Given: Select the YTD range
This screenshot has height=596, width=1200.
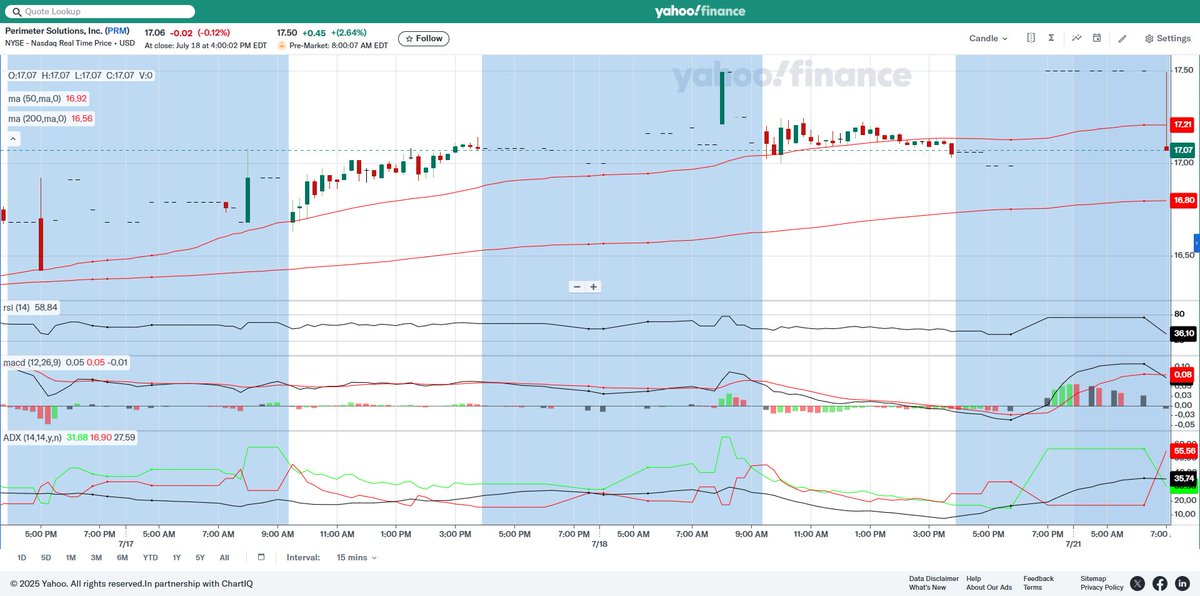Looking at the screenshot, I should click(x=150, y=557).
